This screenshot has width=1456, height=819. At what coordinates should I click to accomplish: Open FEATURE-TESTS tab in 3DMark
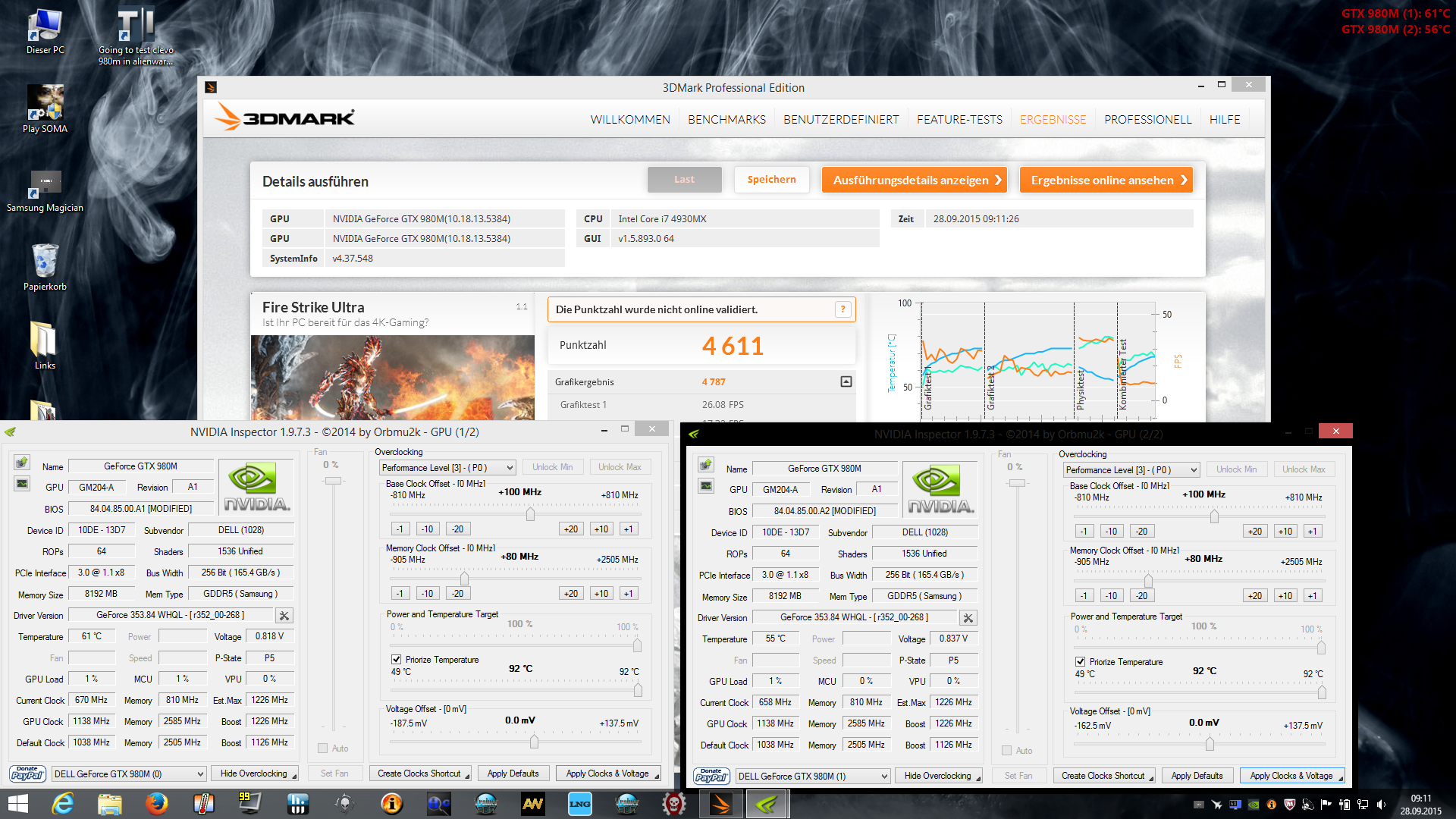[959, 120]
